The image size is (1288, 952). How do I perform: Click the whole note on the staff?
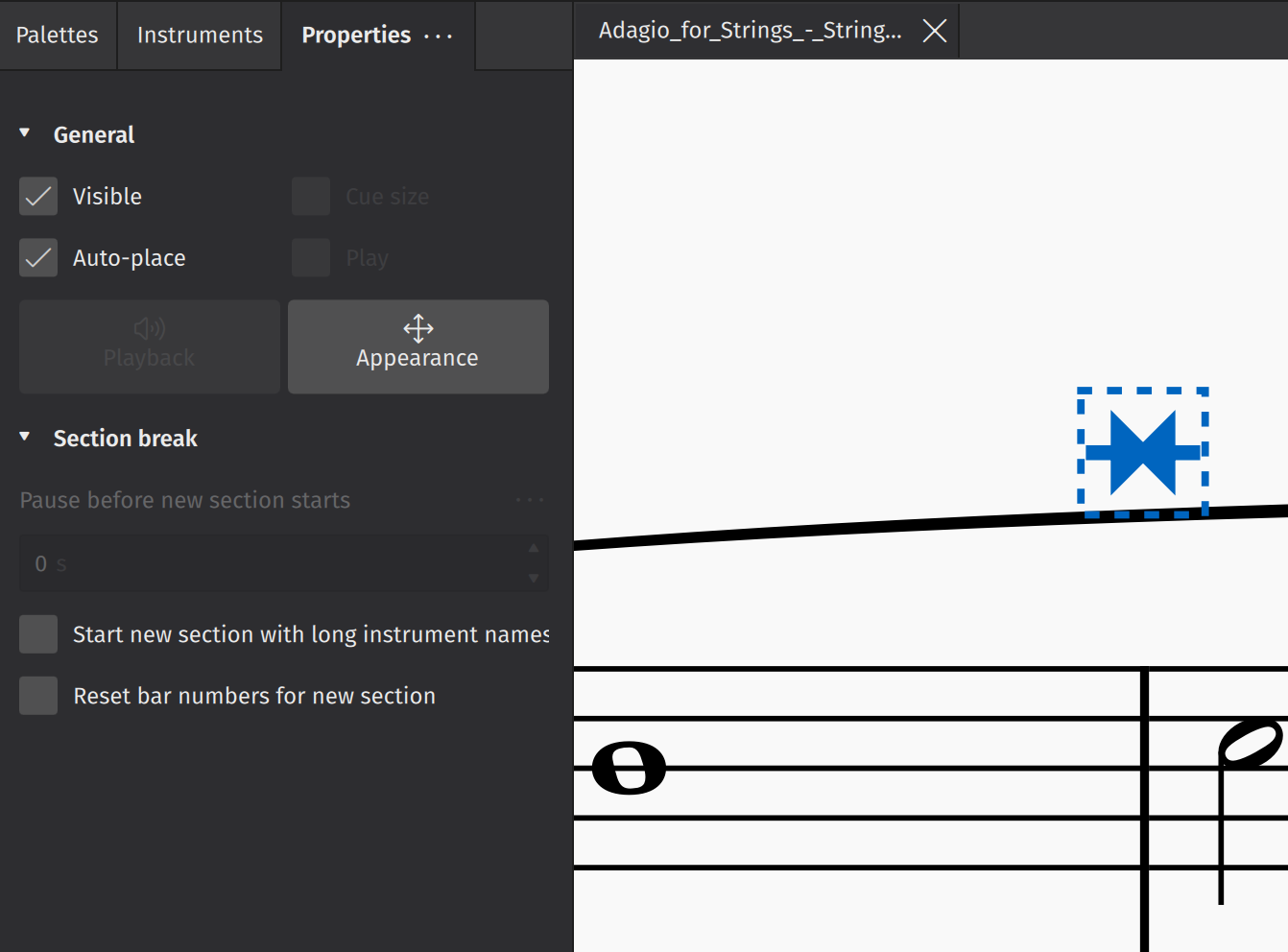(629, 768)
